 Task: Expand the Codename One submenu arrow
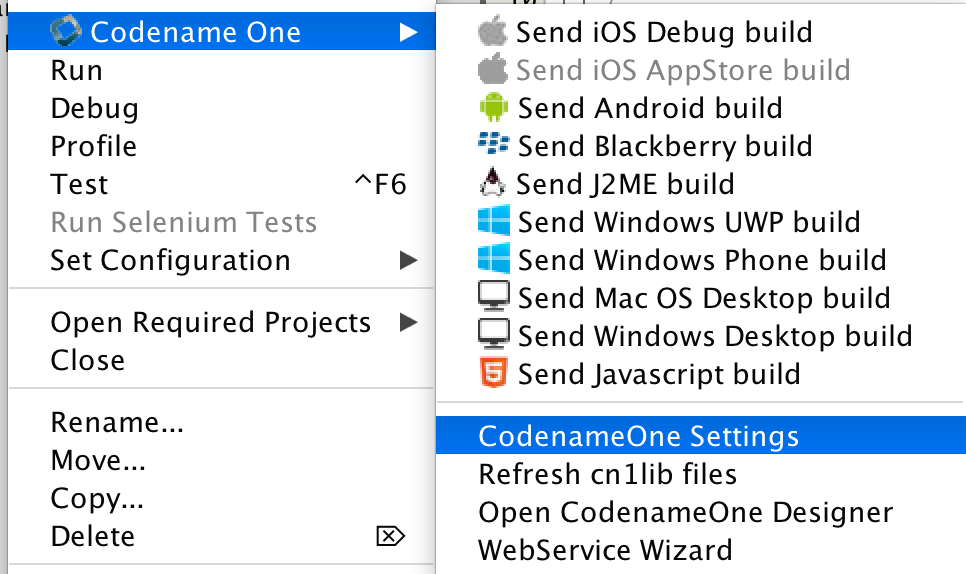coord(407,32)
